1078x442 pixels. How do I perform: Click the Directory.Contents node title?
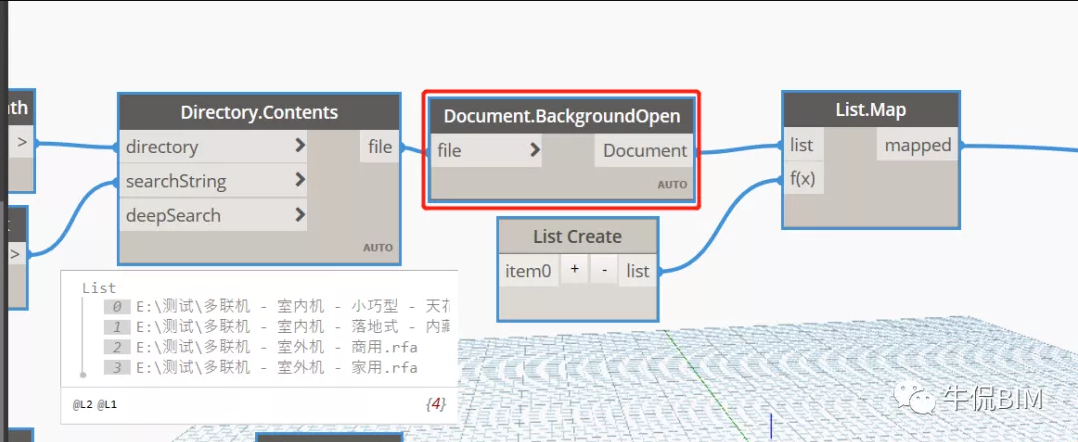259,112
